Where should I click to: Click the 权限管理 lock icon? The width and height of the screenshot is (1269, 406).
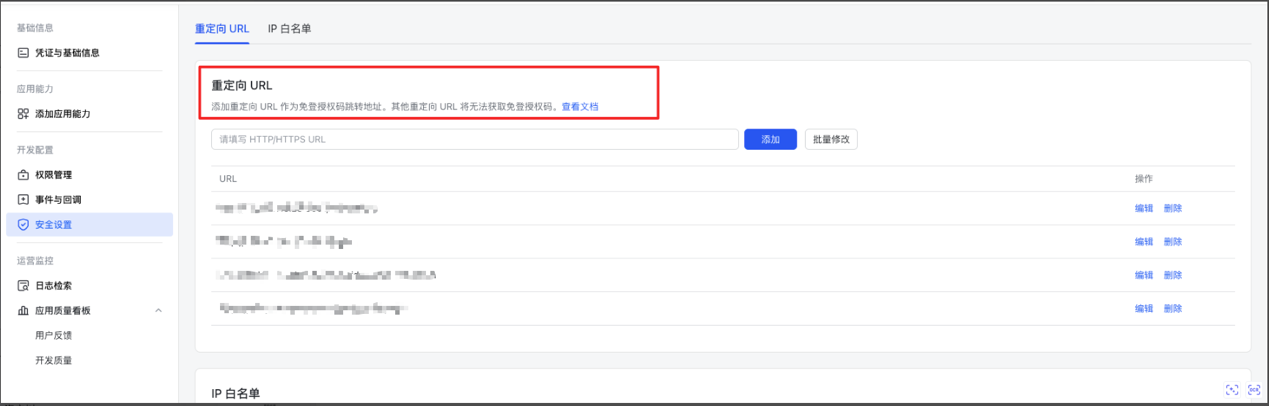coord(24,175)
